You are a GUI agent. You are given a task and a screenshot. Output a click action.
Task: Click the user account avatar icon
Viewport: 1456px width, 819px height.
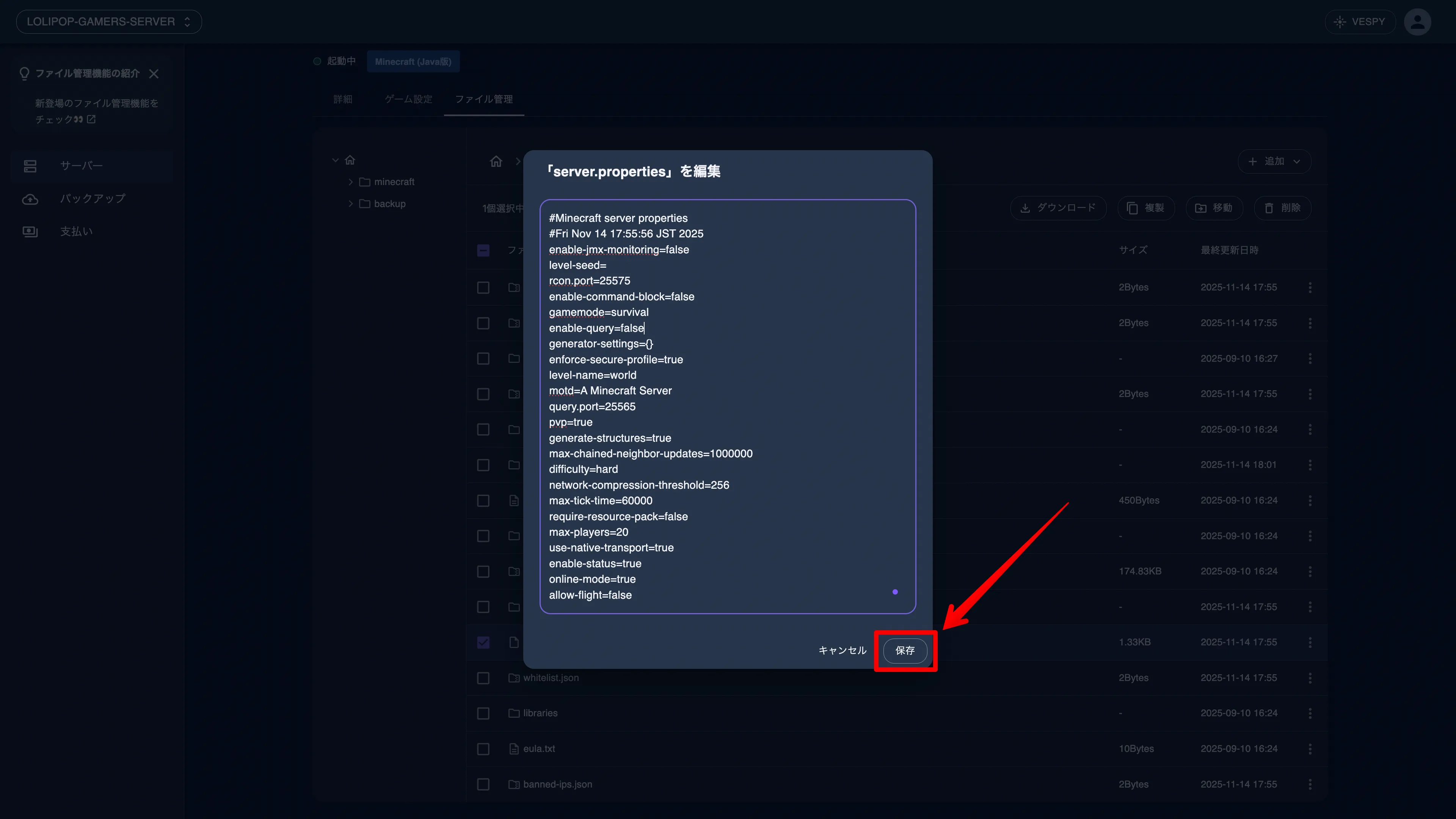coord(1417,22)
